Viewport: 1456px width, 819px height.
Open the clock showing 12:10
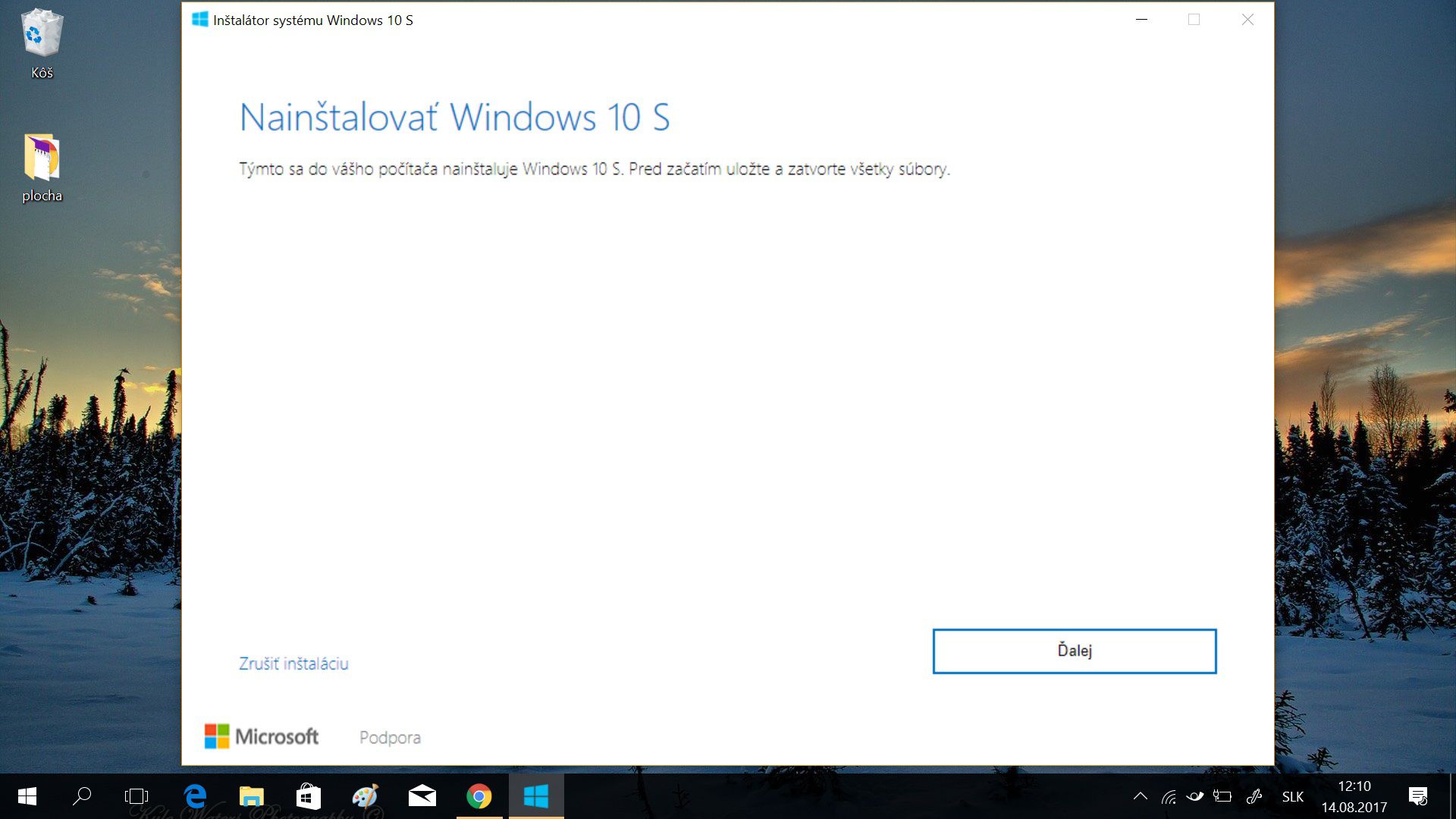pos(1354,796)
